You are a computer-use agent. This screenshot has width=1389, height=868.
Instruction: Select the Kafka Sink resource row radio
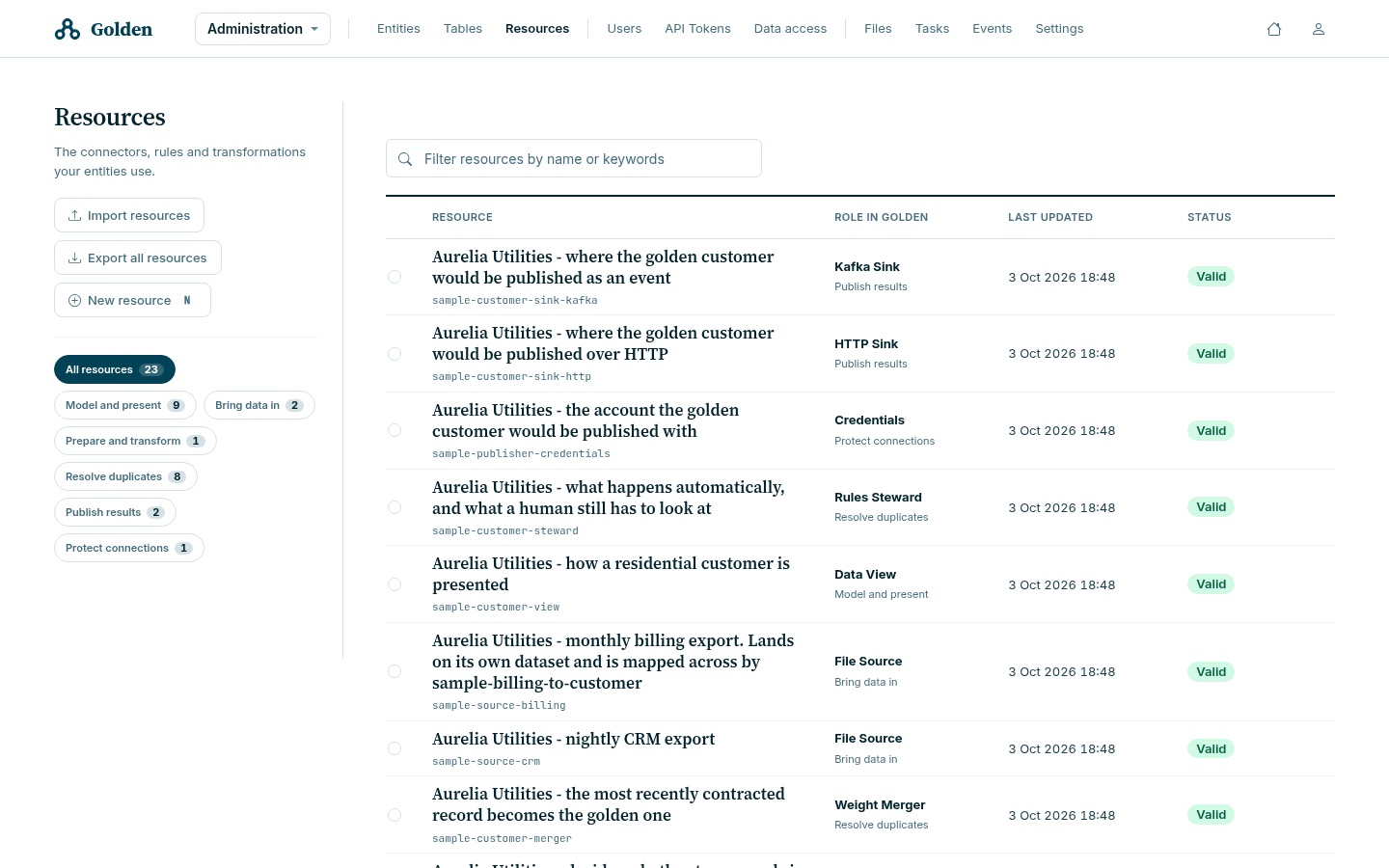[395, 277]
